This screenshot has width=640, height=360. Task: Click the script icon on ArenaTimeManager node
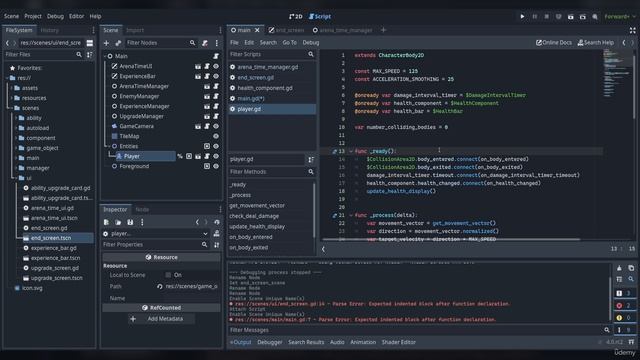[x=216, y=86]
